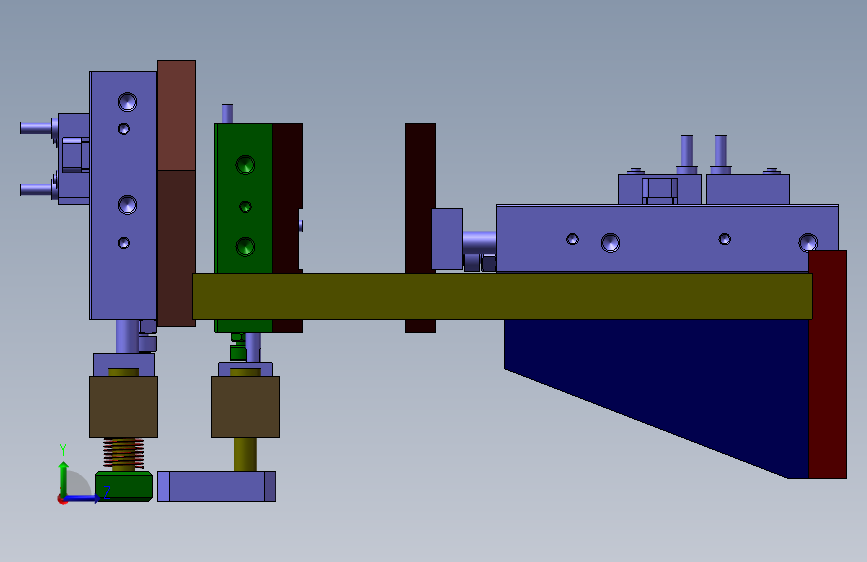
Task: Pick the standalone dark maroon vertical plate
Action: 420,198
